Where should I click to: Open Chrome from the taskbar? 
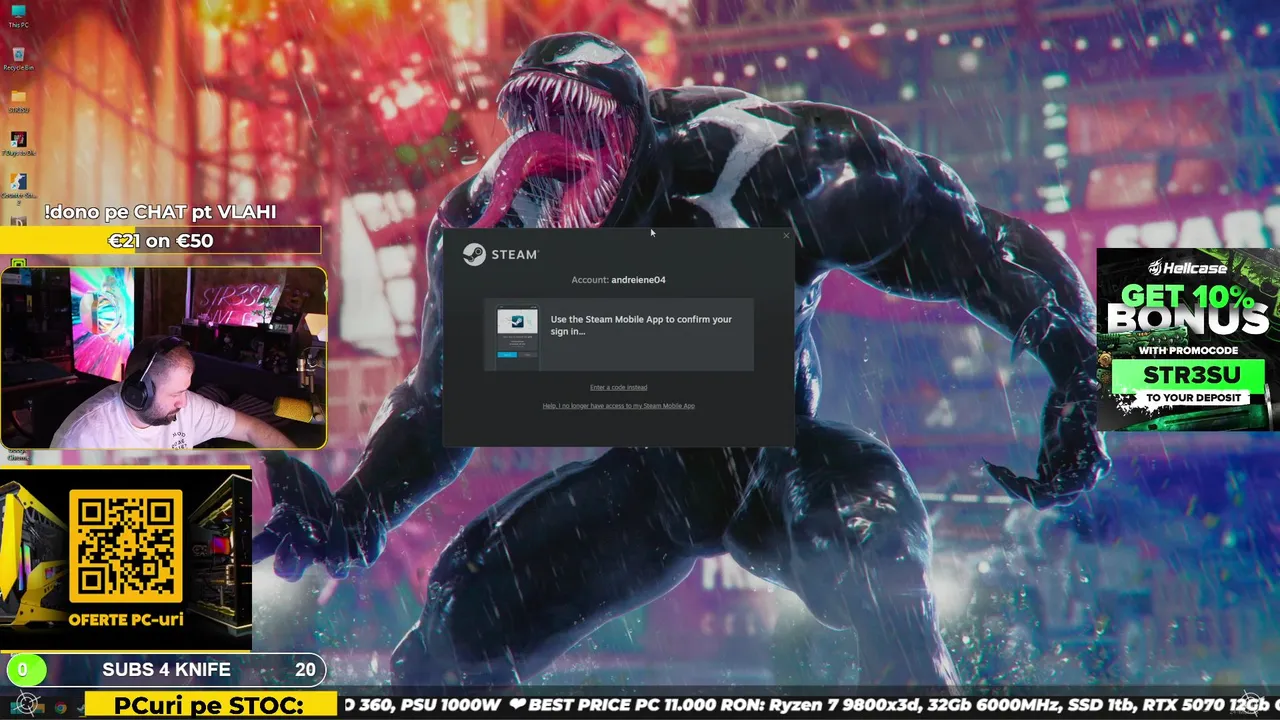point(60,707)
